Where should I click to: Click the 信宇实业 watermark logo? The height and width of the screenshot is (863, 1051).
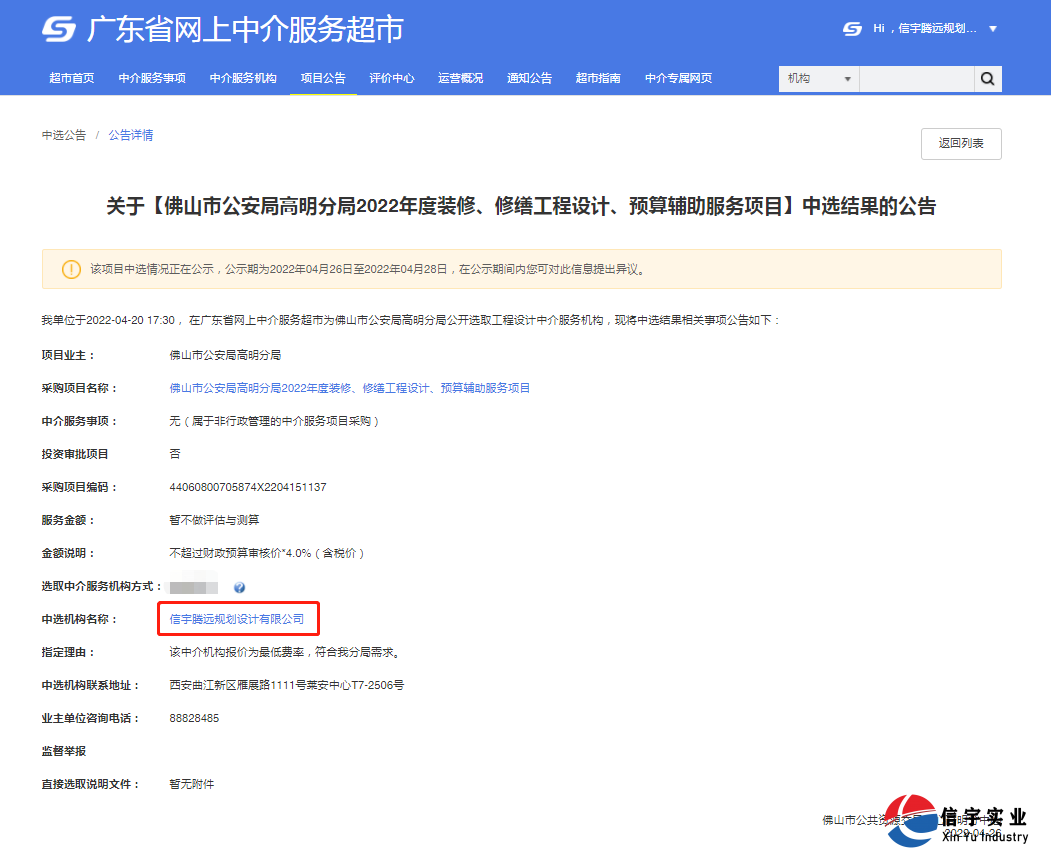910,820
